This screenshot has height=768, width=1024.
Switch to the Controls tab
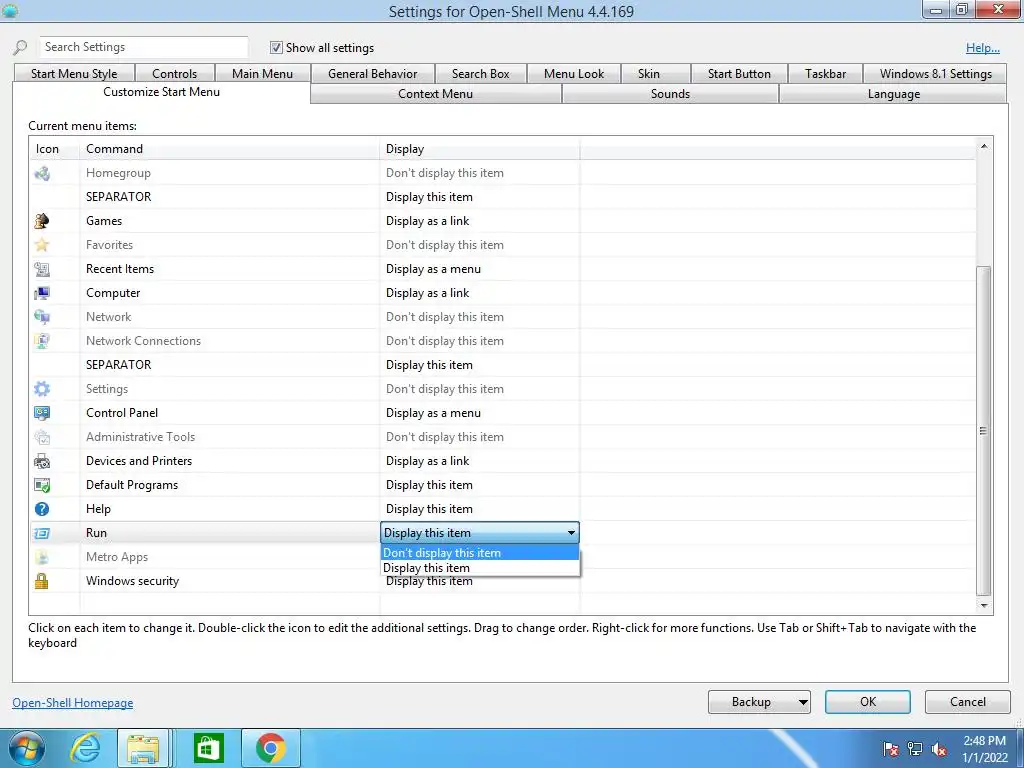[x=174, y=74]
